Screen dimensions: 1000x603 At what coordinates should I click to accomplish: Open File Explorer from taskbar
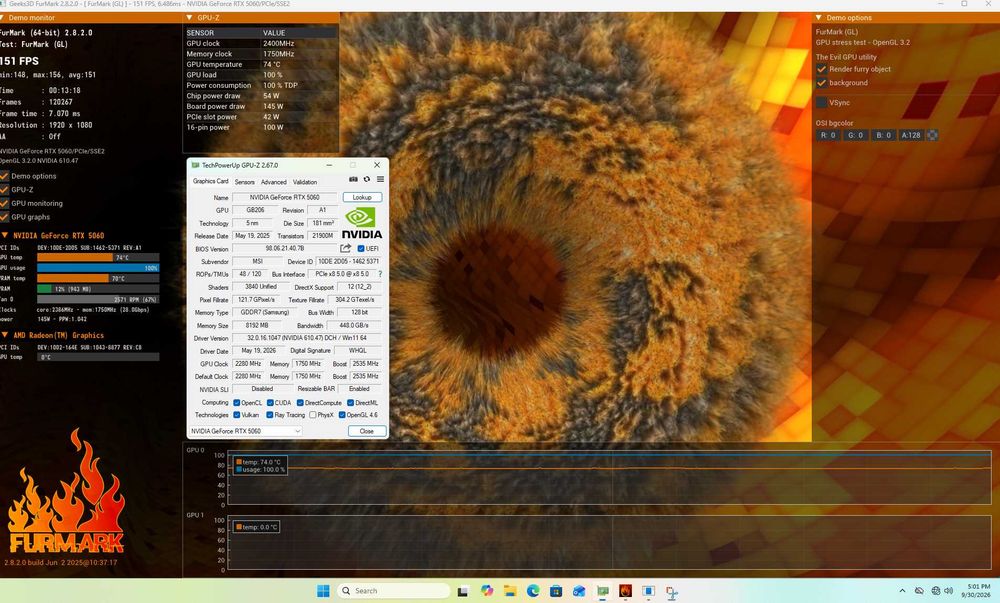coord(510,591)
